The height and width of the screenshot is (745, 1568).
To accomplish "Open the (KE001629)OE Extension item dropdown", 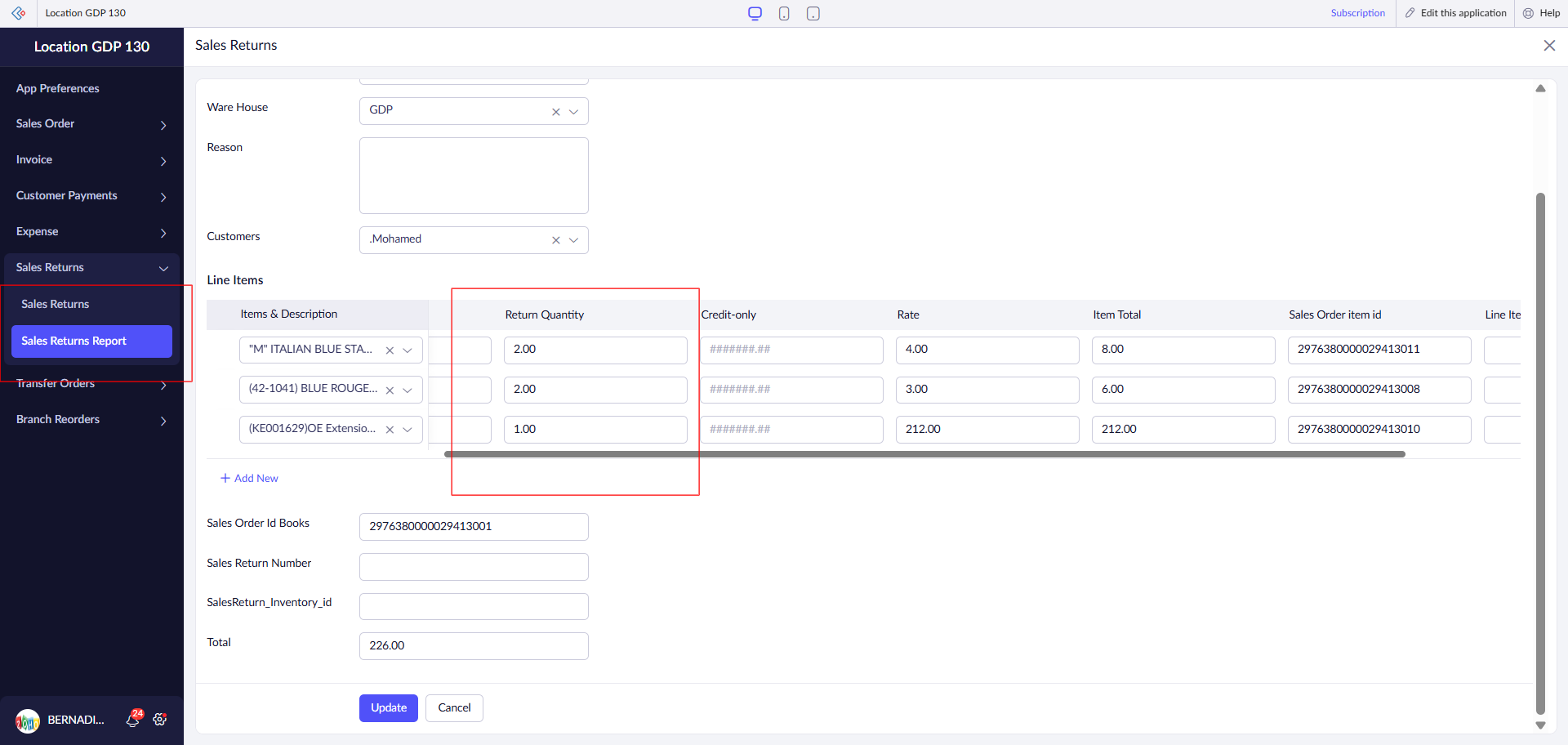I will coord(408,430).
